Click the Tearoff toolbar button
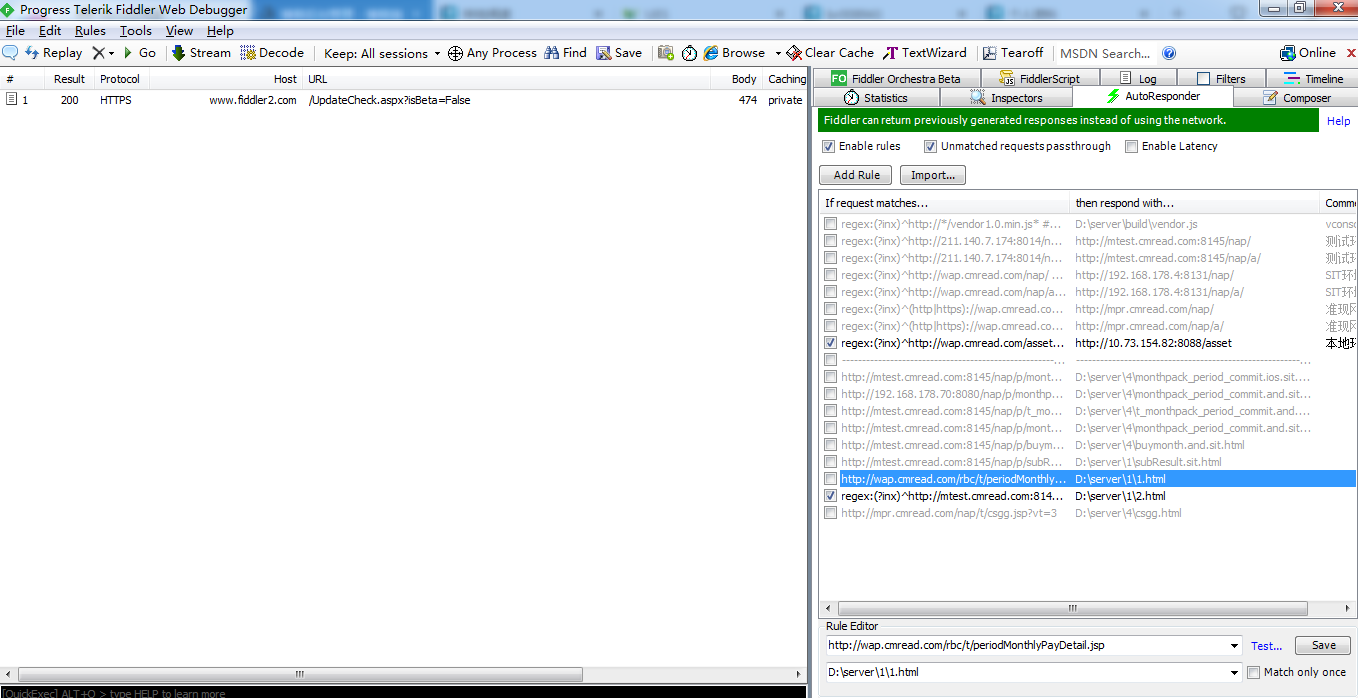 click(x=1012, y=53)
